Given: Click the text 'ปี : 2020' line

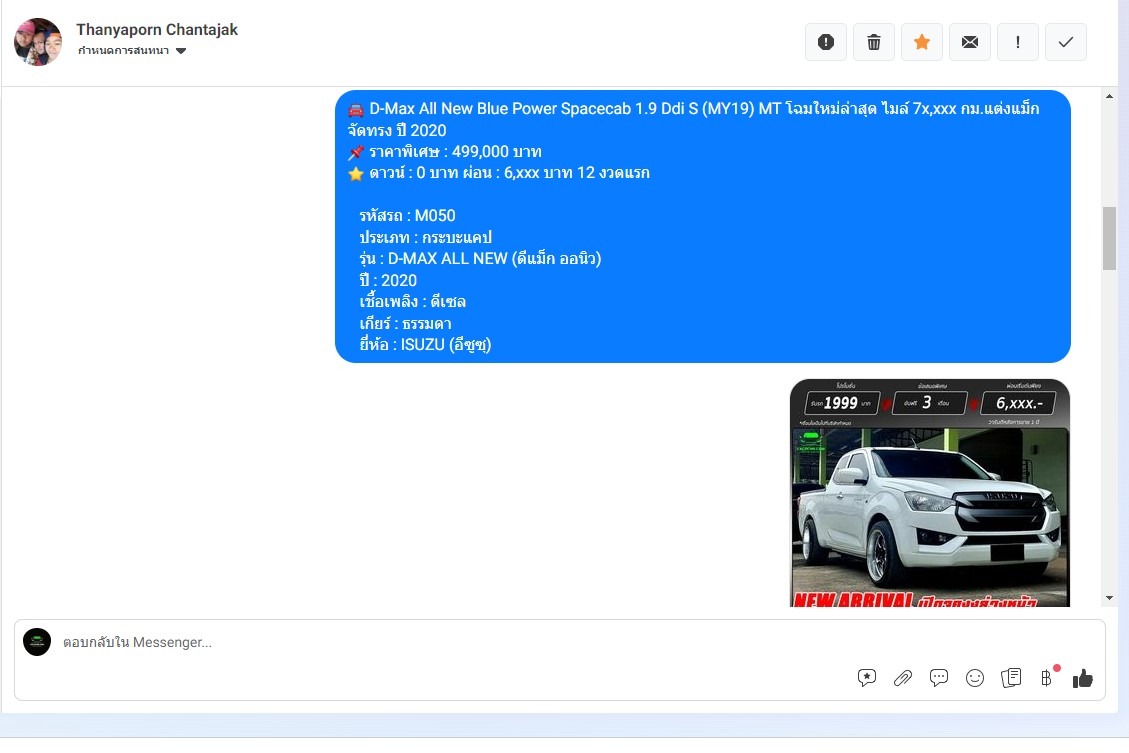Looking at the screenshot, I should 387,280.
